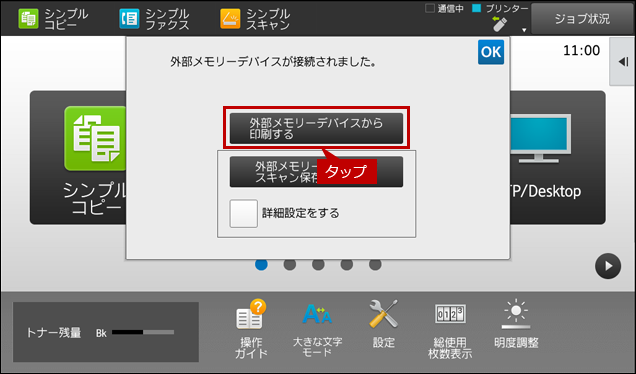
Task: Show 総使用枚数表示 total count
Action: [450, 330]
